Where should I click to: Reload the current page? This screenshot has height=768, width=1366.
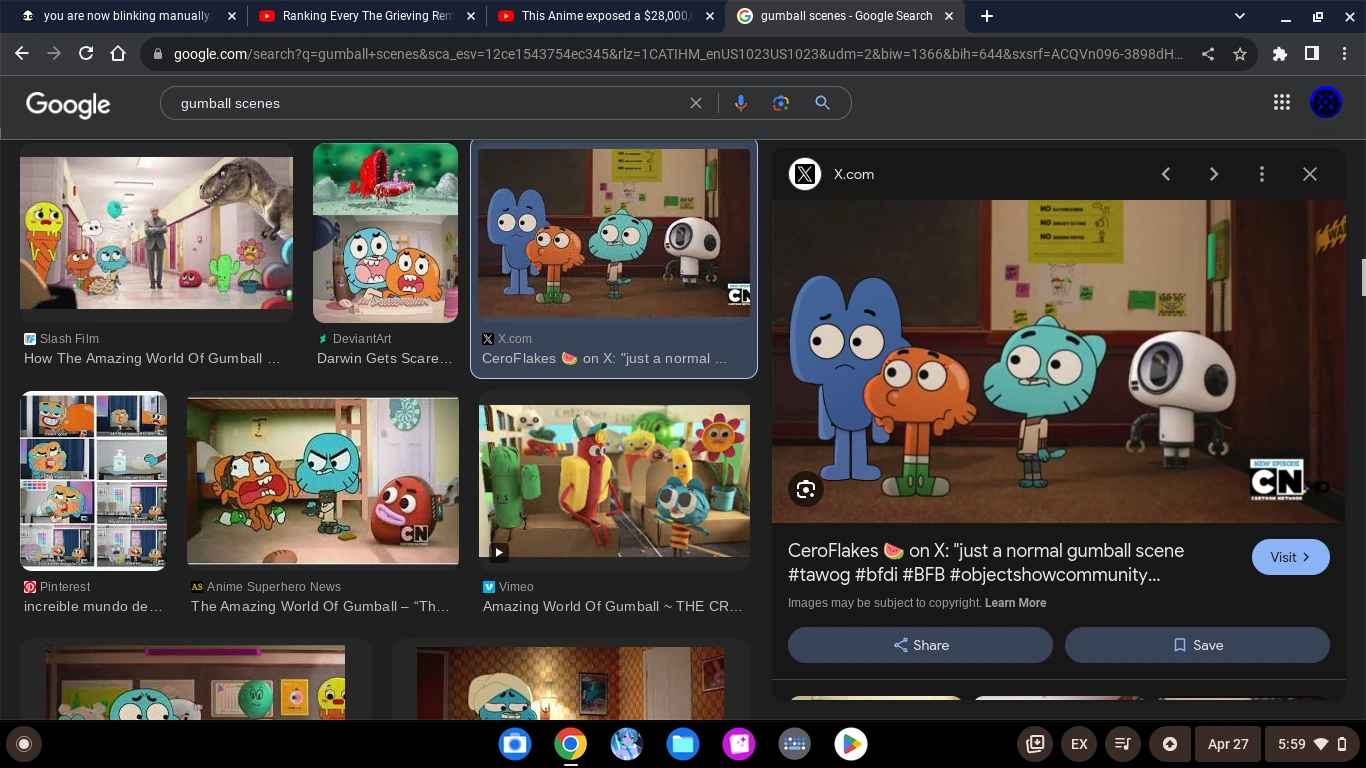(x=85, y=55)
